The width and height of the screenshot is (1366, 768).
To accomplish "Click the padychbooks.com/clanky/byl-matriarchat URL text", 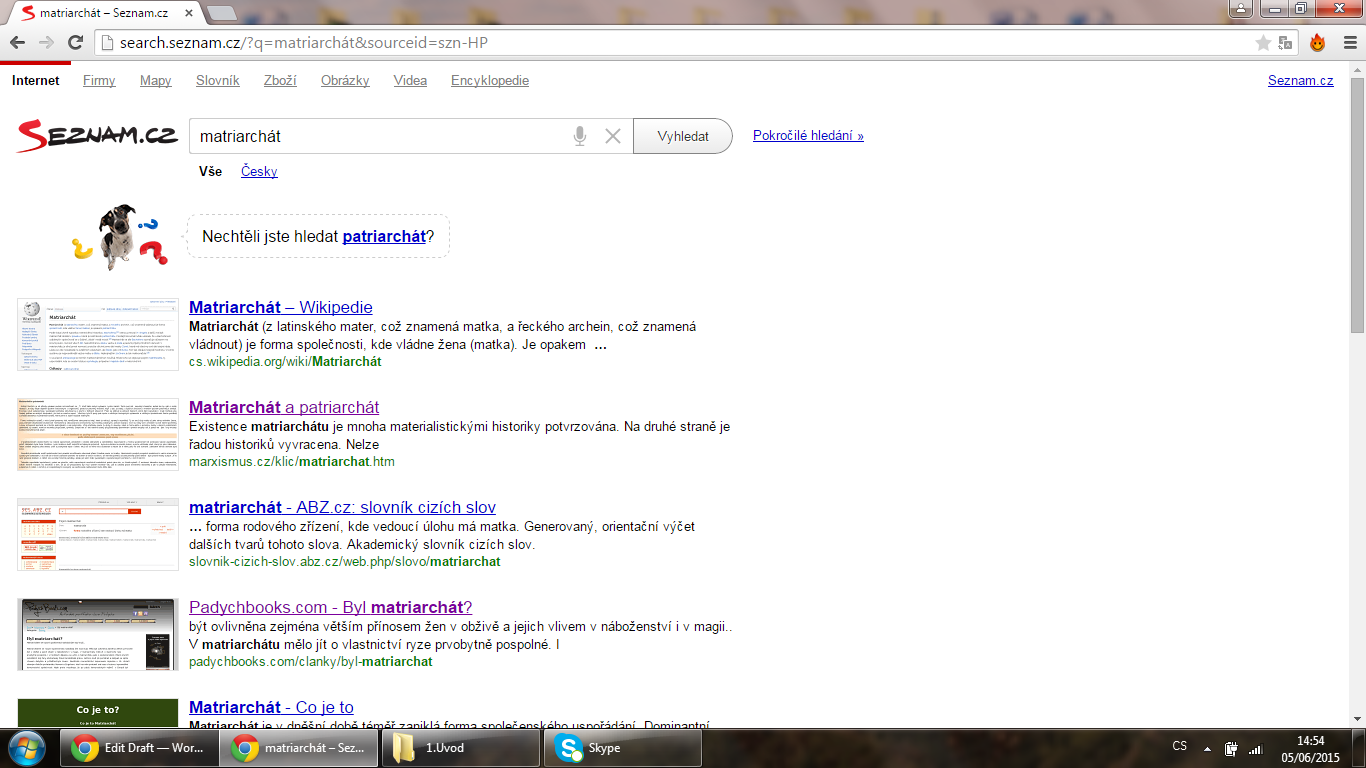I will pyautogui.click(x=310, y=662).
